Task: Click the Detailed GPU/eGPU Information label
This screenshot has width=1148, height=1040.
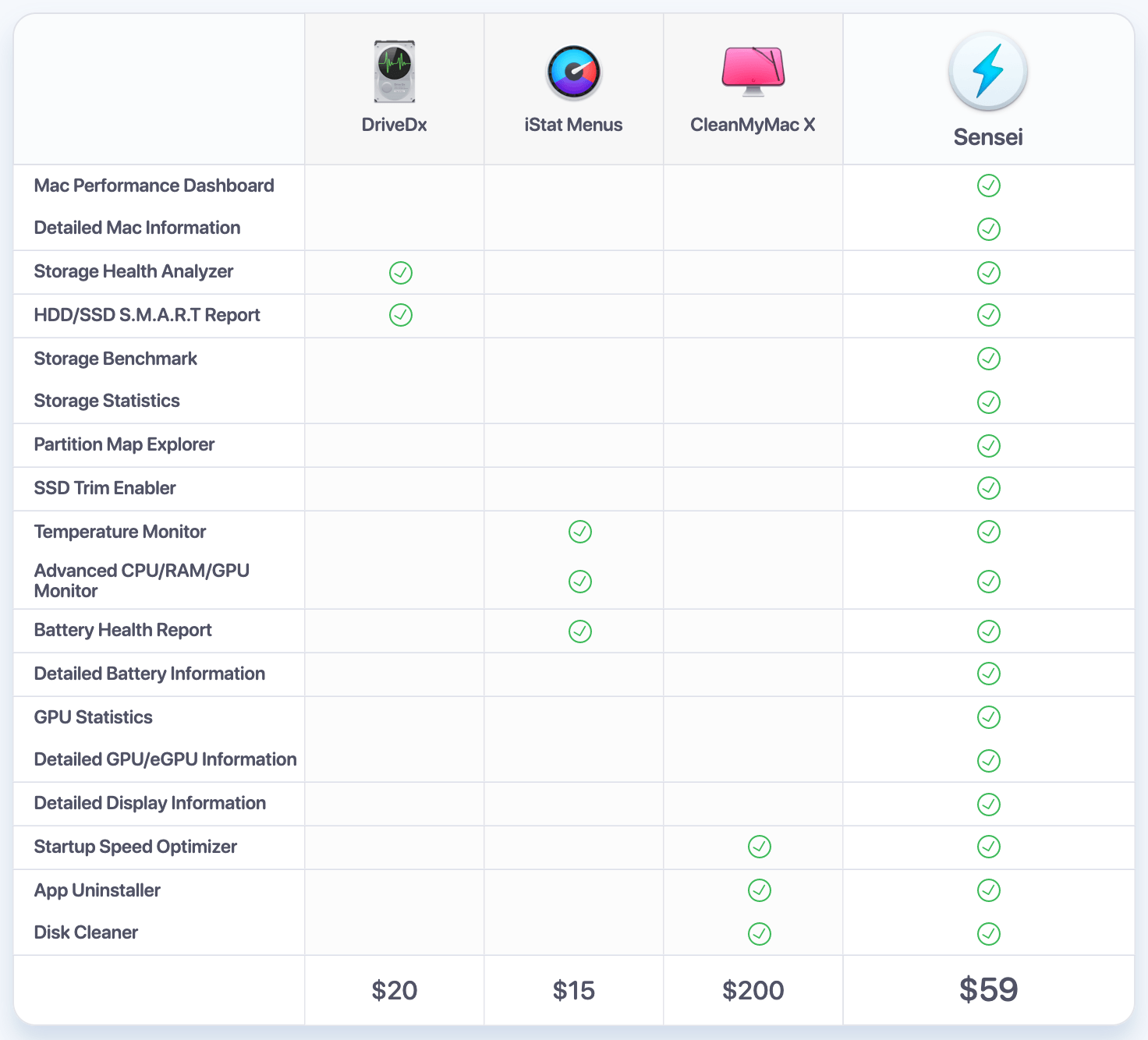Action: coord(165,759)
